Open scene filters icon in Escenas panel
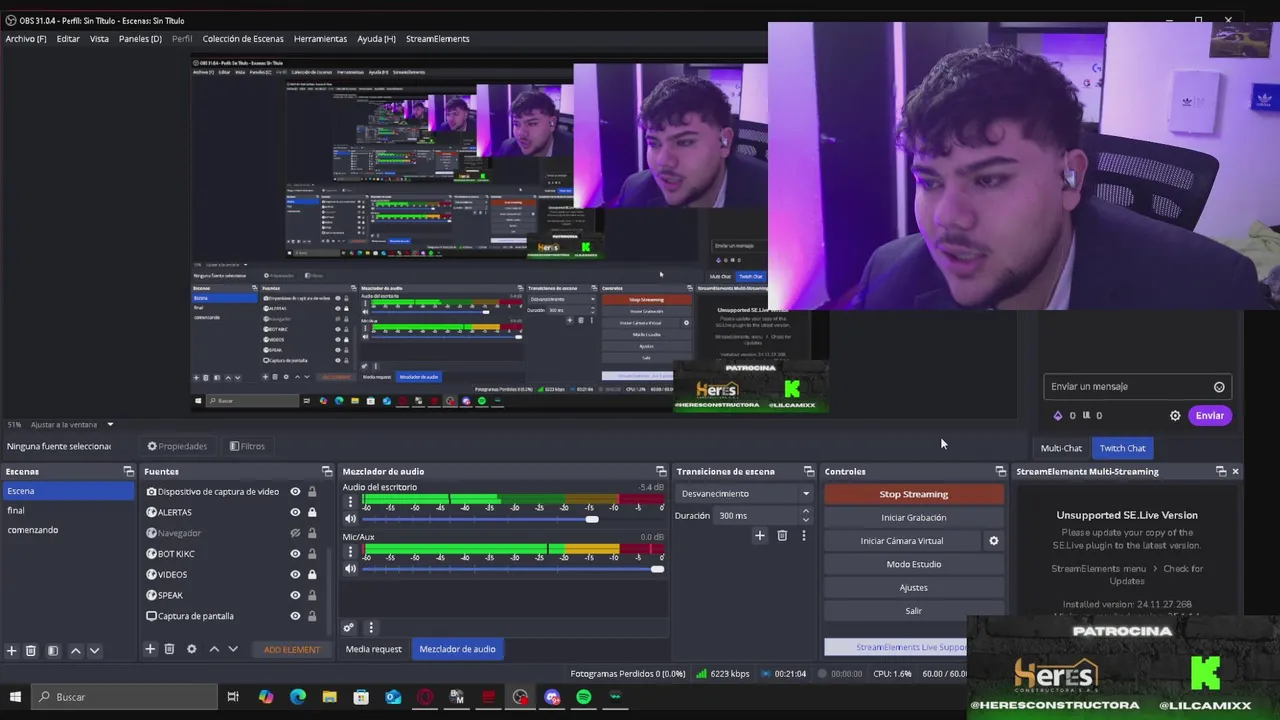 point(53,650)
